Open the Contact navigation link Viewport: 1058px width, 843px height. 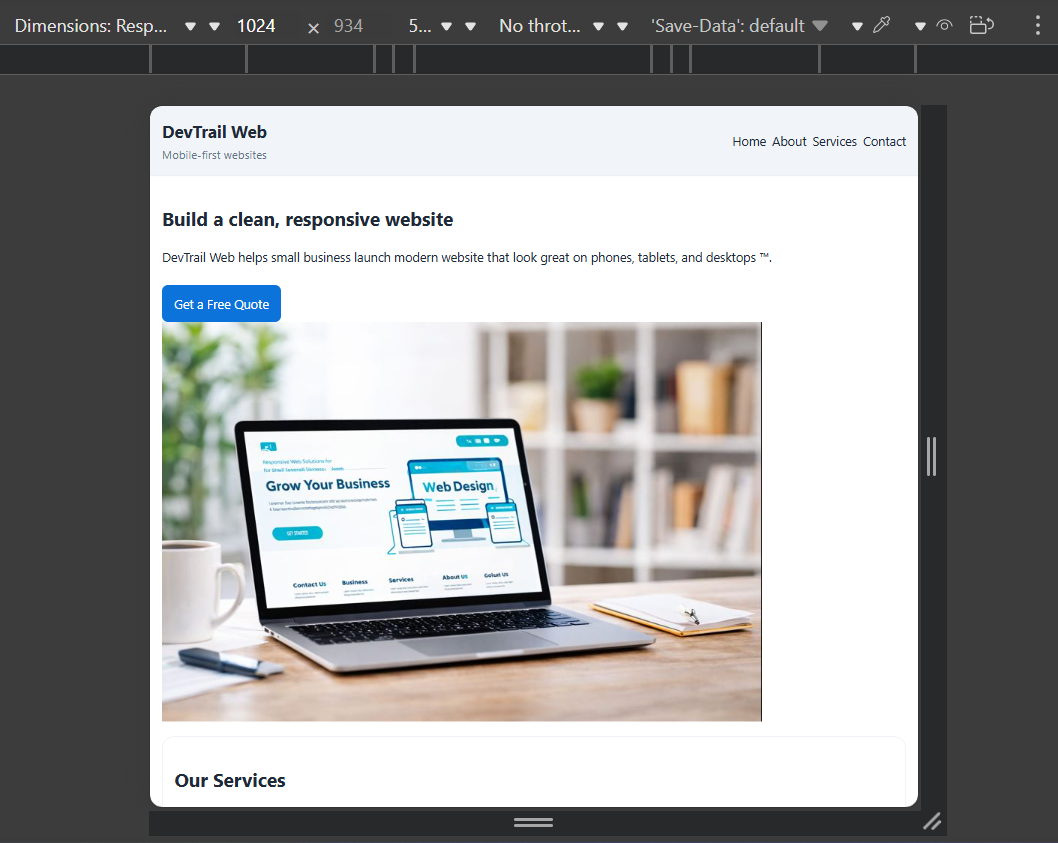884,142
